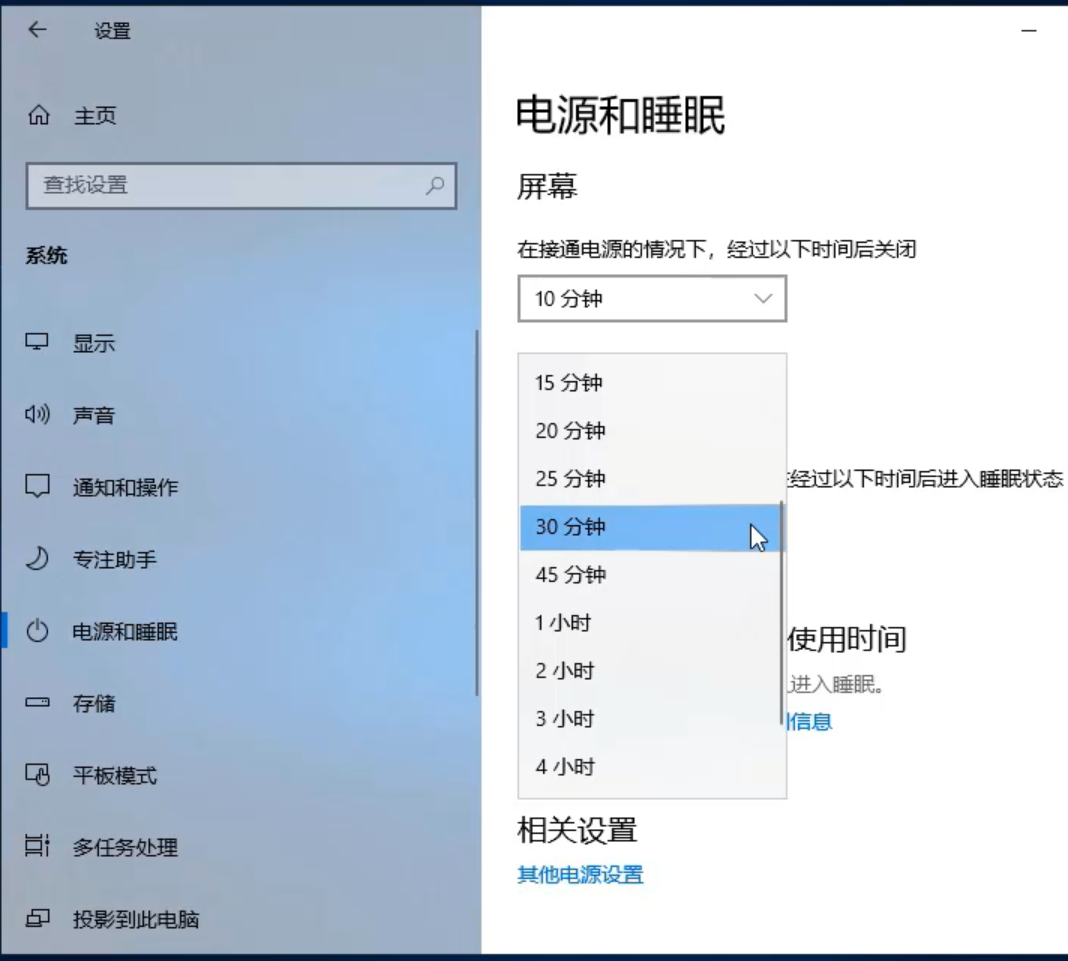Choose the "2 小时" option

pos(564,671)
